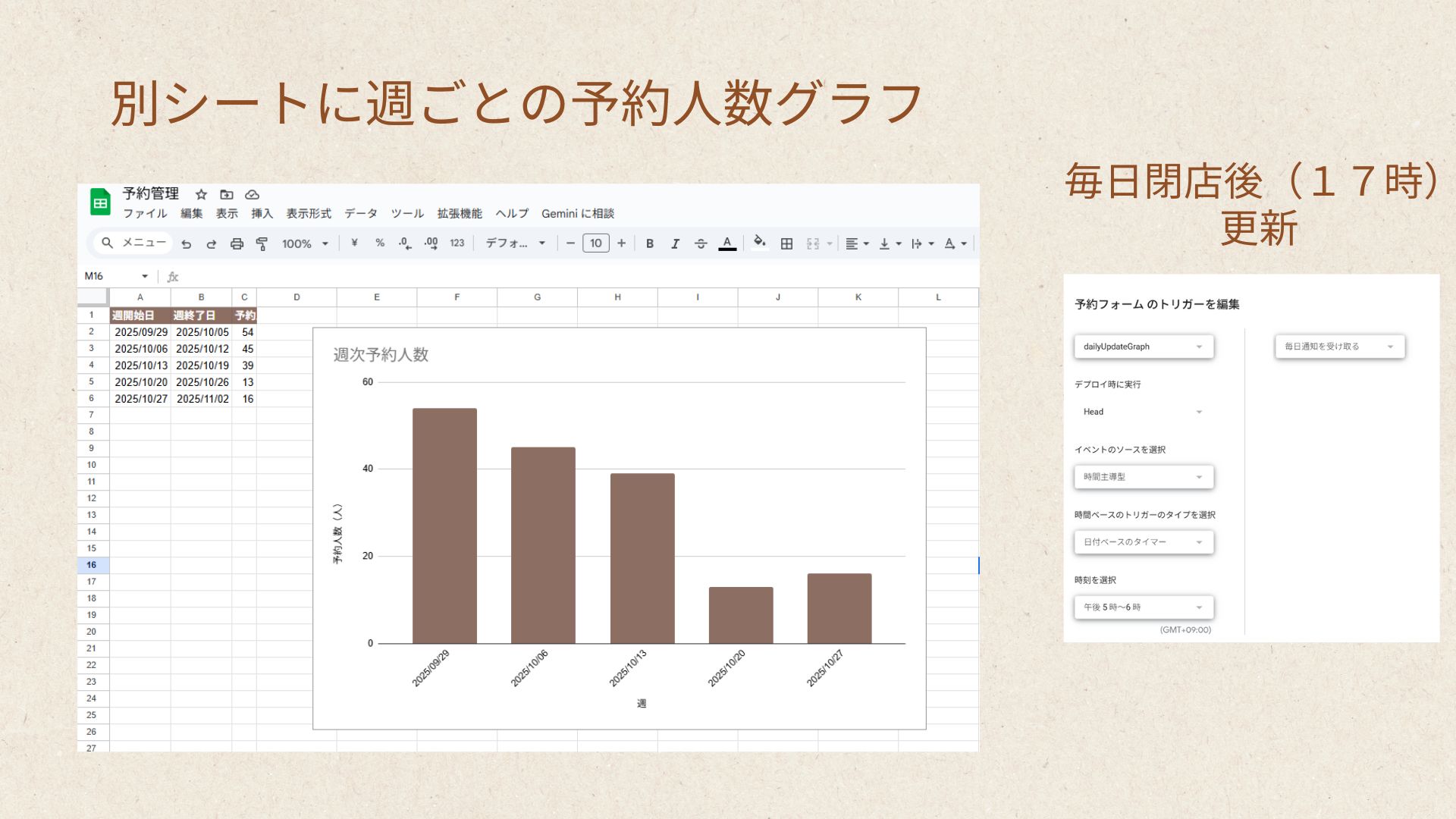Viewport: 1456px width, 819px height.
Task: Click Gemini に相談 in menu bar
Action: (577, 214)
